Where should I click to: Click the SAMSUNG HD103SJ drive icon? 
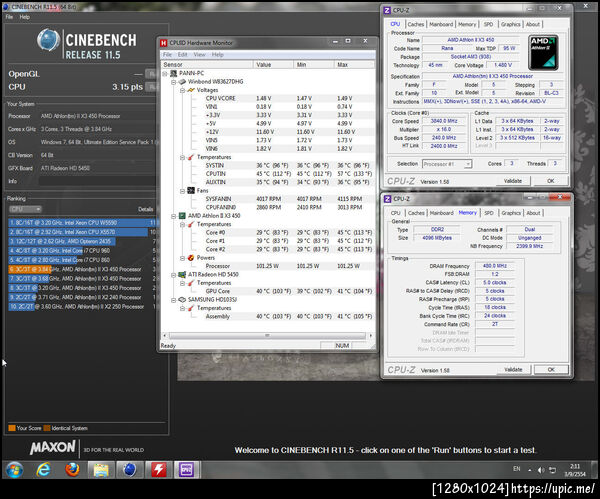point(182,300)
